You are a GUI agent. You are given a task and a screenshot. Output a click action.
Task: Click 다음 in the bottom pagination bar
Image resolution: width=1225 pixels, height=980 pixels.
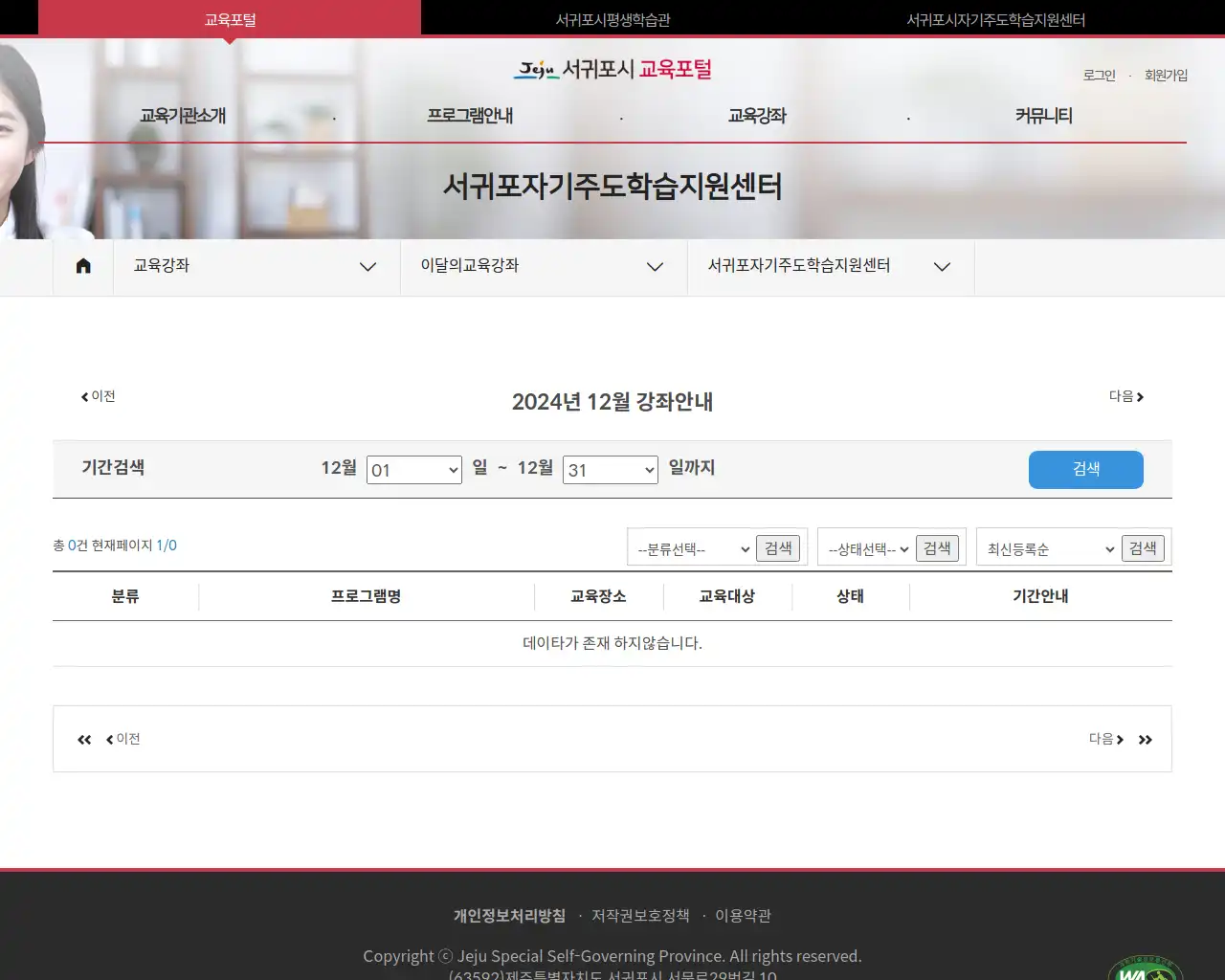pos(1106,739)
